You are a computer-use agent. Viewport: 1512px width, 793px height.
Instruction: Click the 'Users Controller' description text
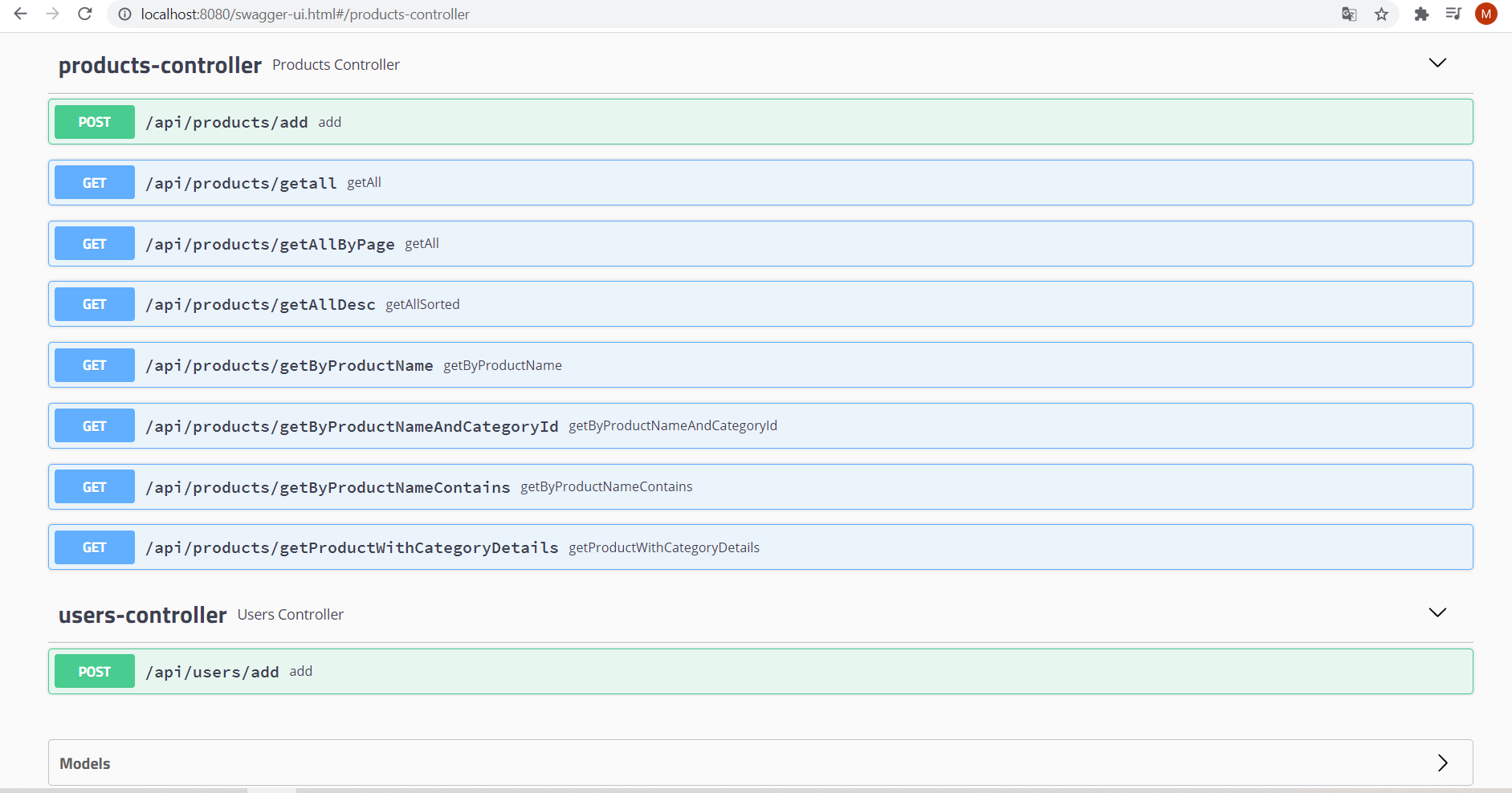291,615
